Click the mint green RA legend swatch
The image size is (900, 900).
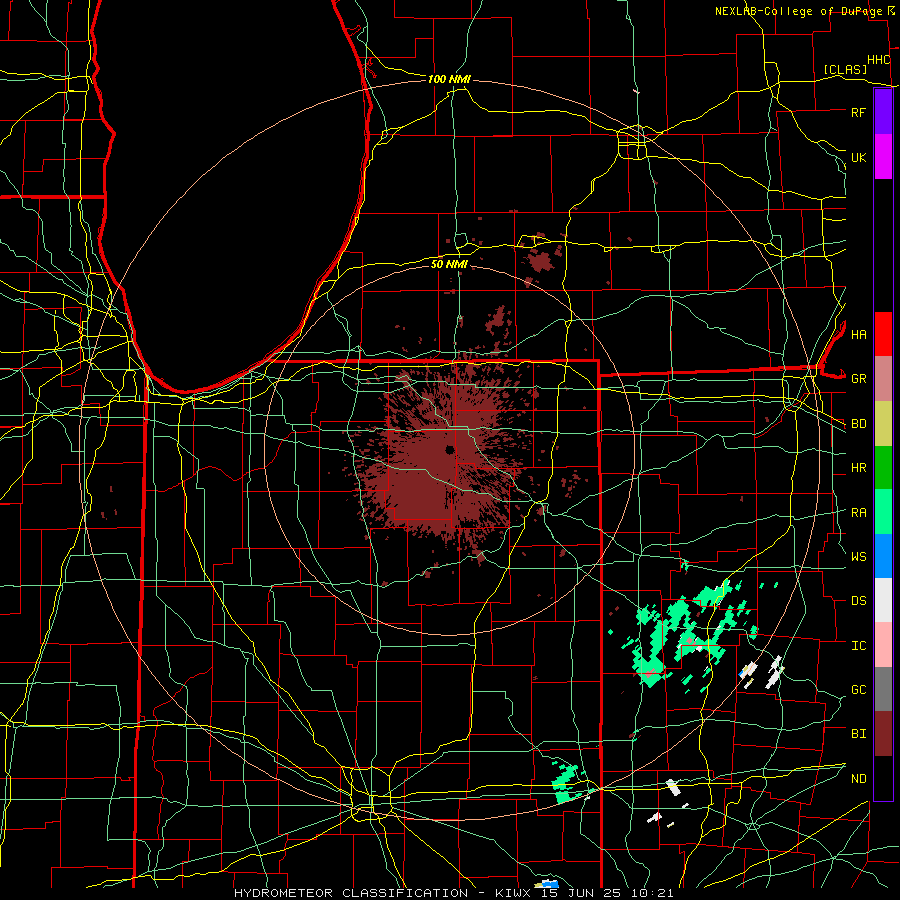click(x=883, y=511)
